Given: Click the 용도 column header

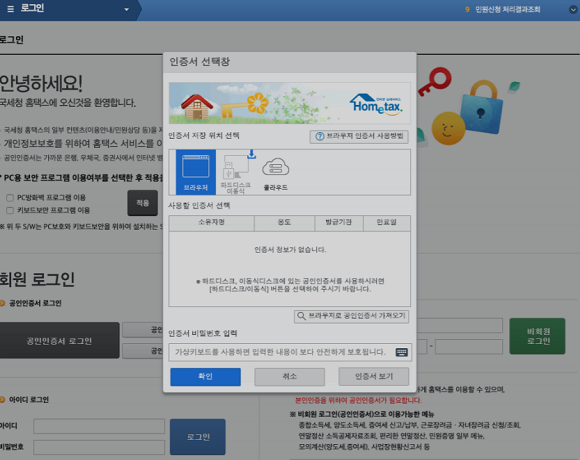Looking at the screenshot, I should point(284,223).
